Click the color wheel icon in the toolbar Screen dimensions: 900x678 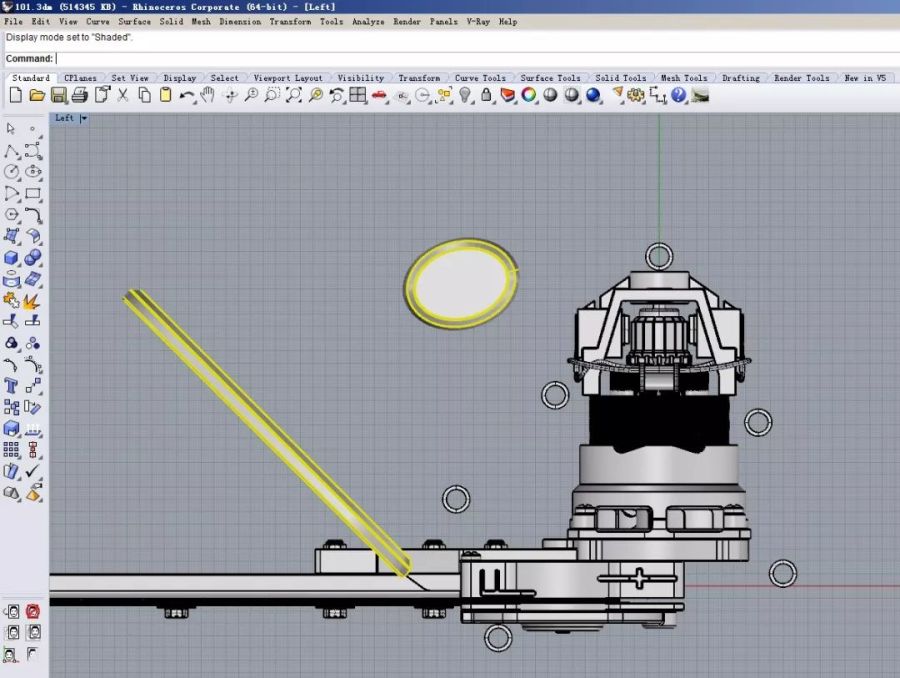click(528, 95)
